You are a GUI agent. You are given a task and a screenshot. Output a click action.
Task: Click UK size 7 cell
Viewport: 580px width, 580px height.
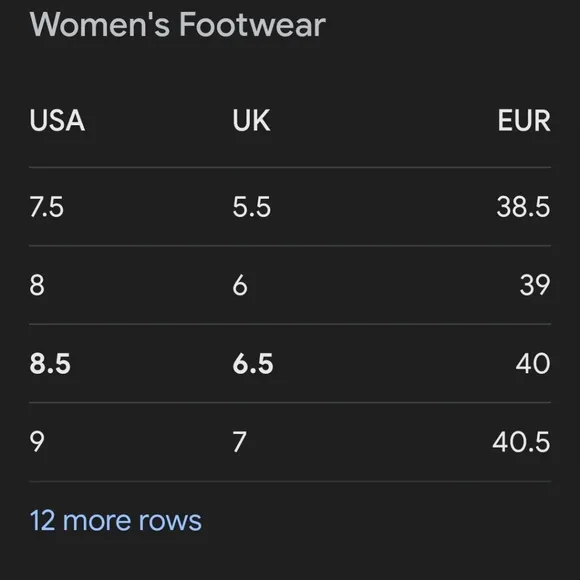click(240, 442)
